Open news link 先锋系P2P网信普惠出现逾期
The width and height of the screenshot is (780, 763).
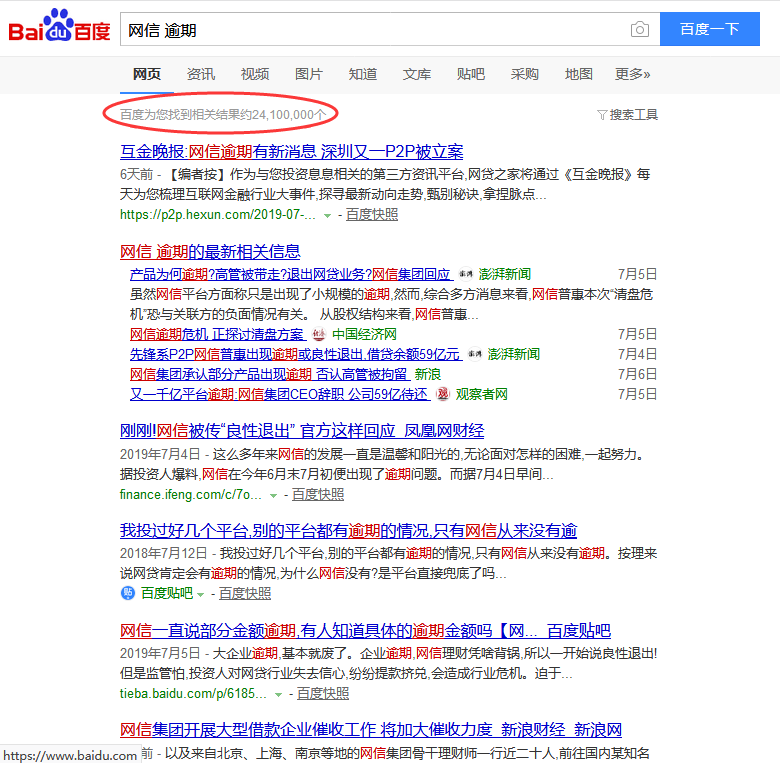tap(296, 354)
